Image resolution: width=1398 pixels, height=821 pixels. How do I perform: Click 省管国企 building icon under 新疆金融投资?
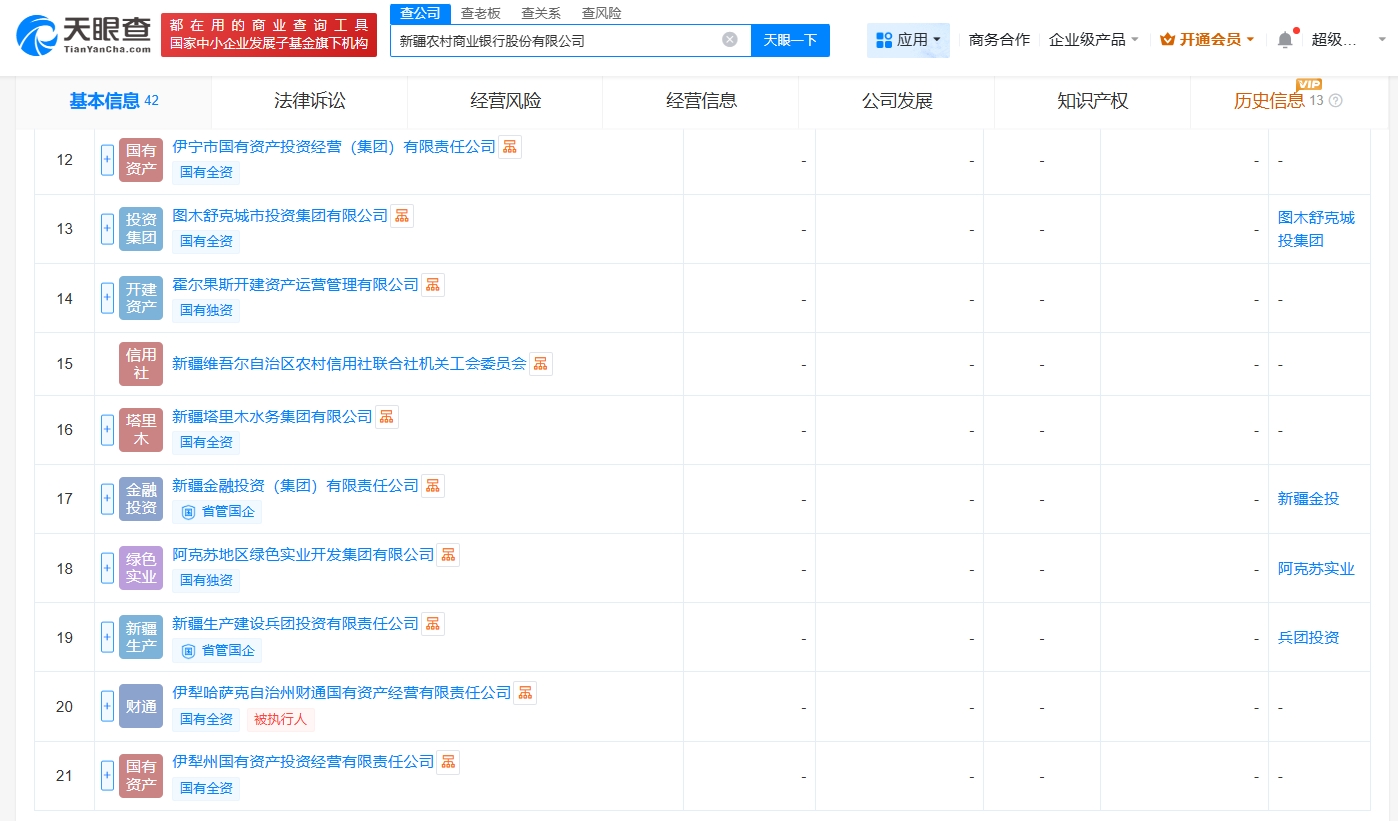[x=189, y=511]
